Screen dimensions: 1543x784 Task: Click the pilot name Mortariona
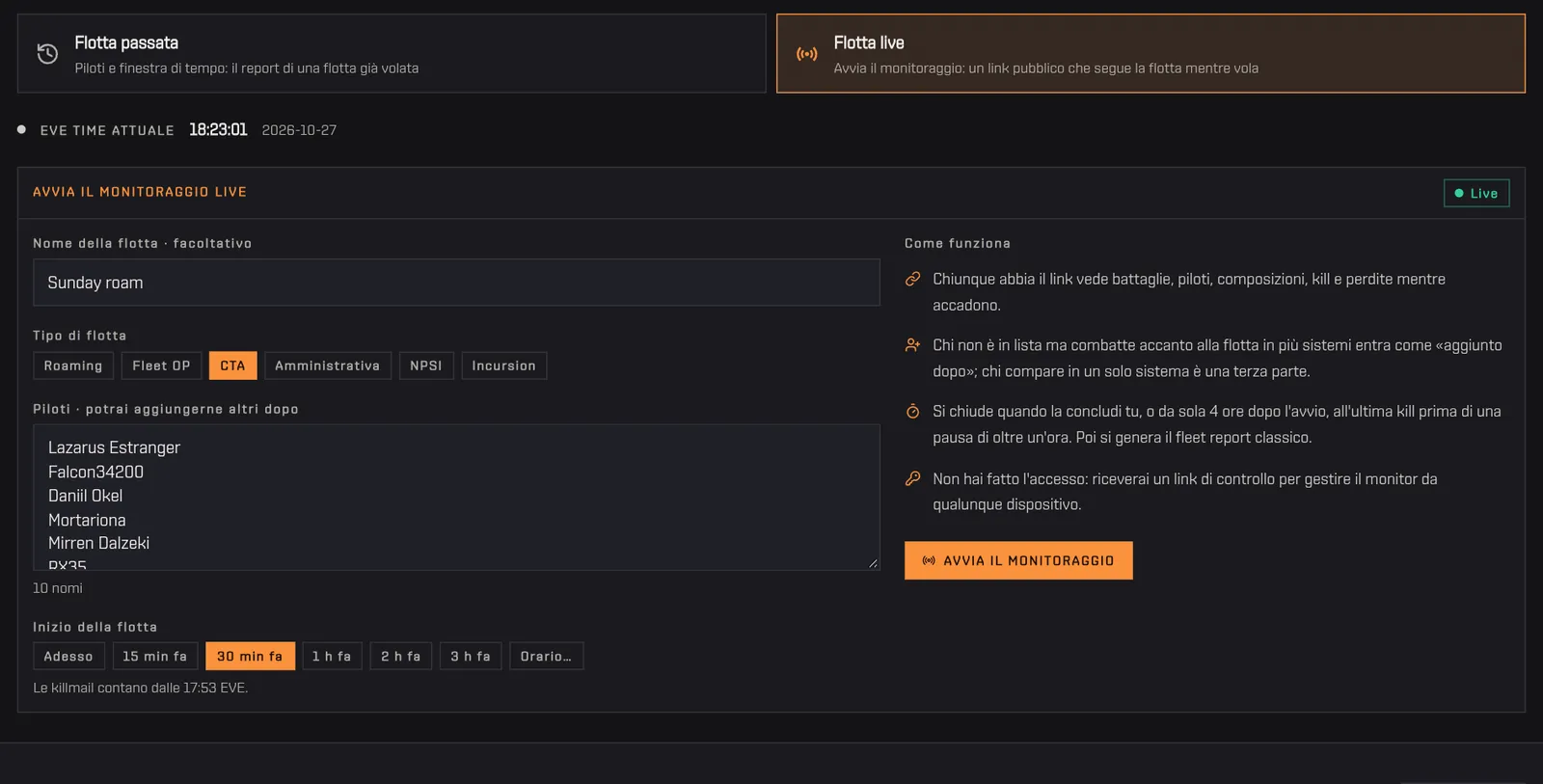pos(87,520)
